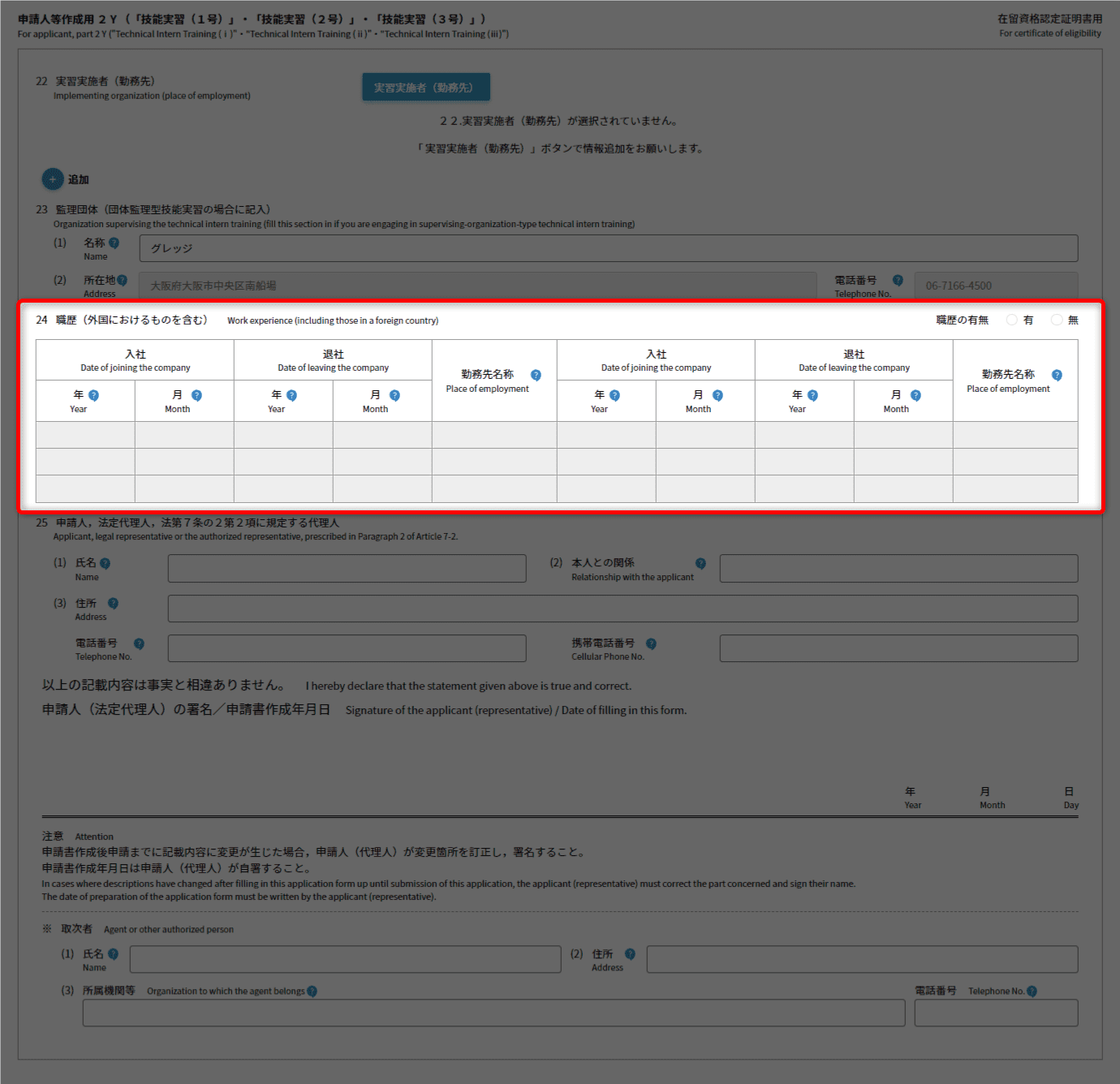The image size is (1120, 1084).
Task: Click help icon next to 所属機関等 label
Action: point(312,992)
